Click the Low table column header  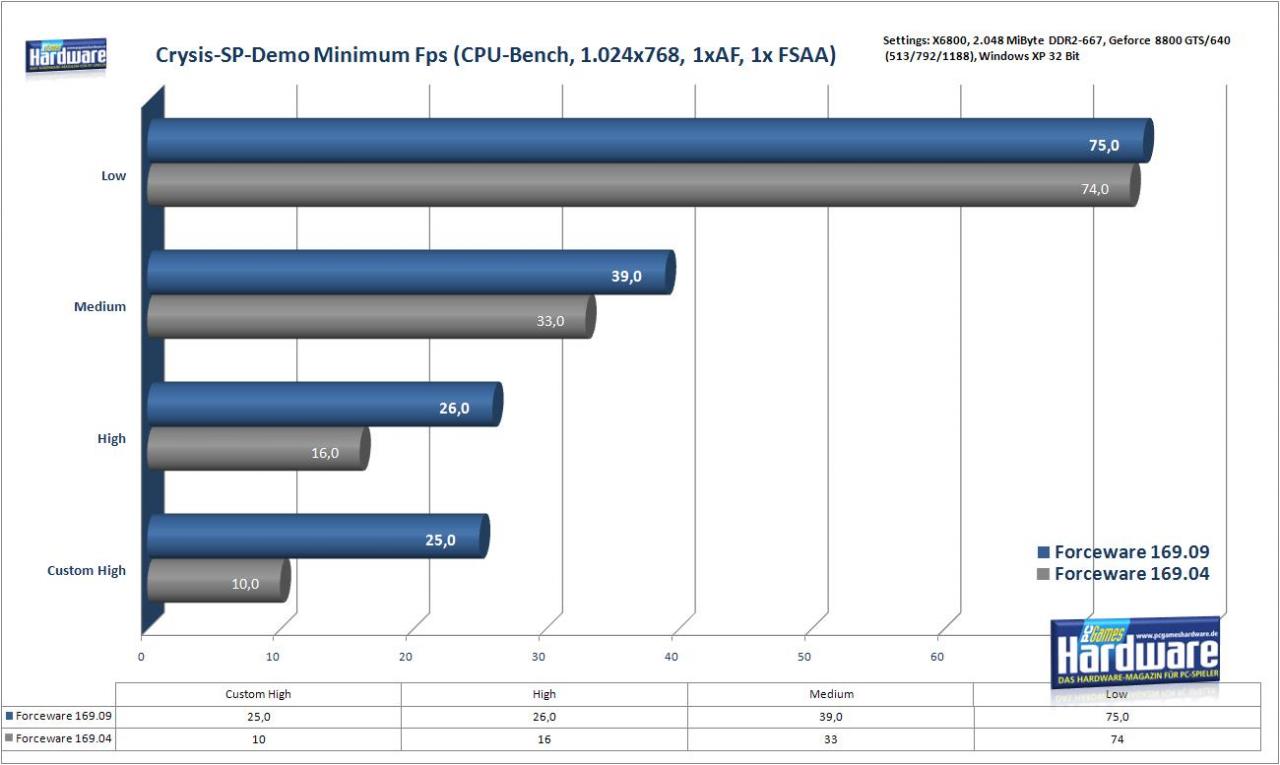(1116, 694)
